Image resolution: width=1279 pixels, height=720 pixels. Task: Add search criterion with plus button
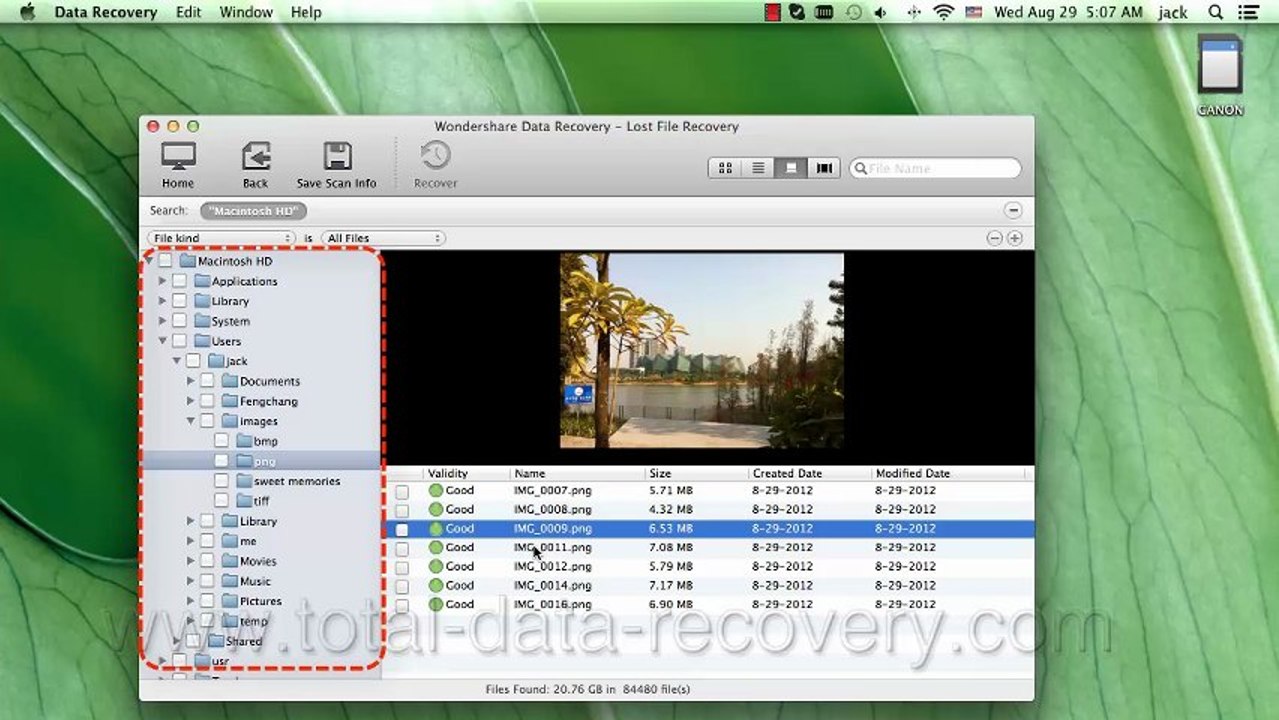pos(1015,238)
